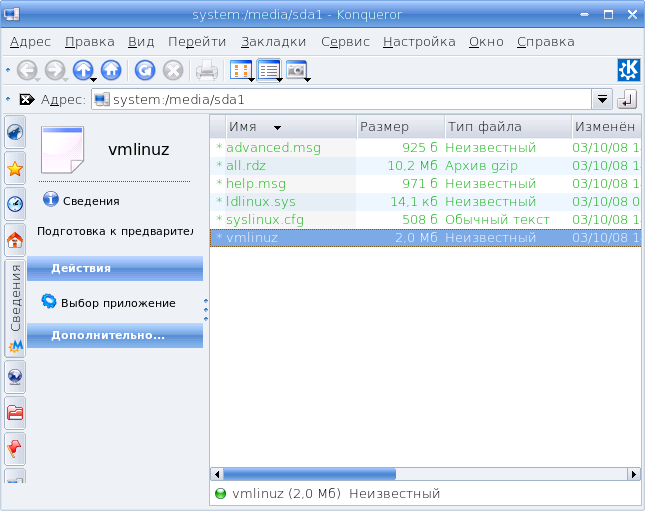Click the vmlinuz file preview thumbnail
Screen dimensions: 645x511
[x=62, y=150]
